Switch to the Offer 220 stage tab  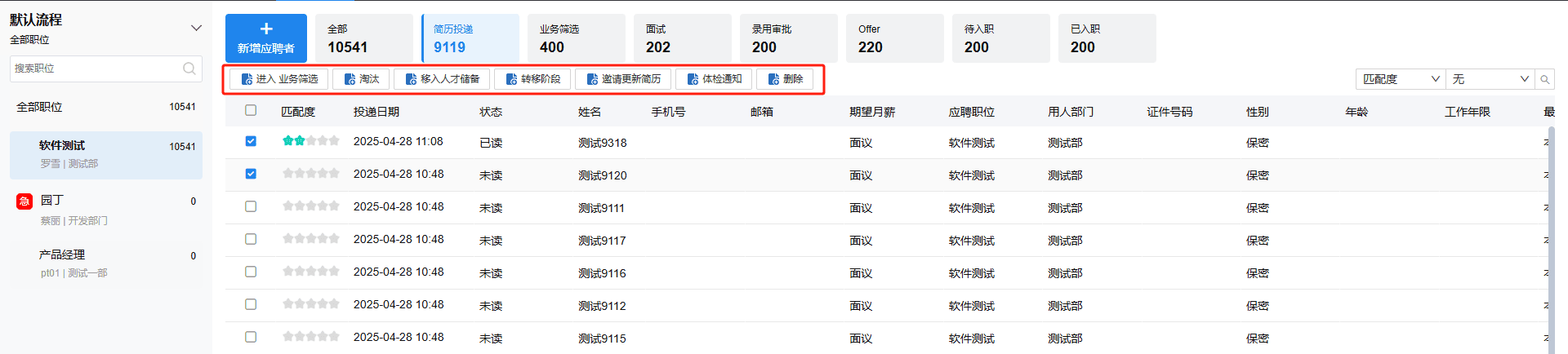pos(895,38)
